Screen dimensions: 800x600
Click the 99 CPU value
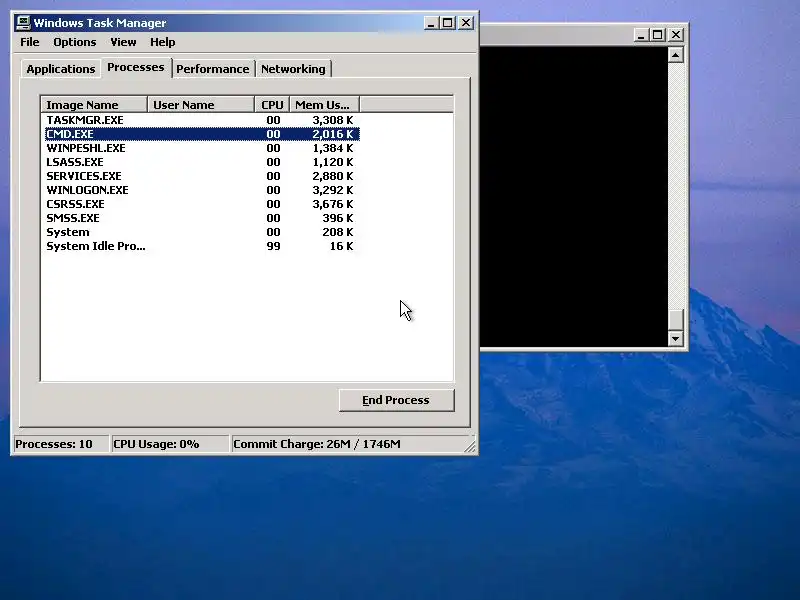[x=273, y=246]
